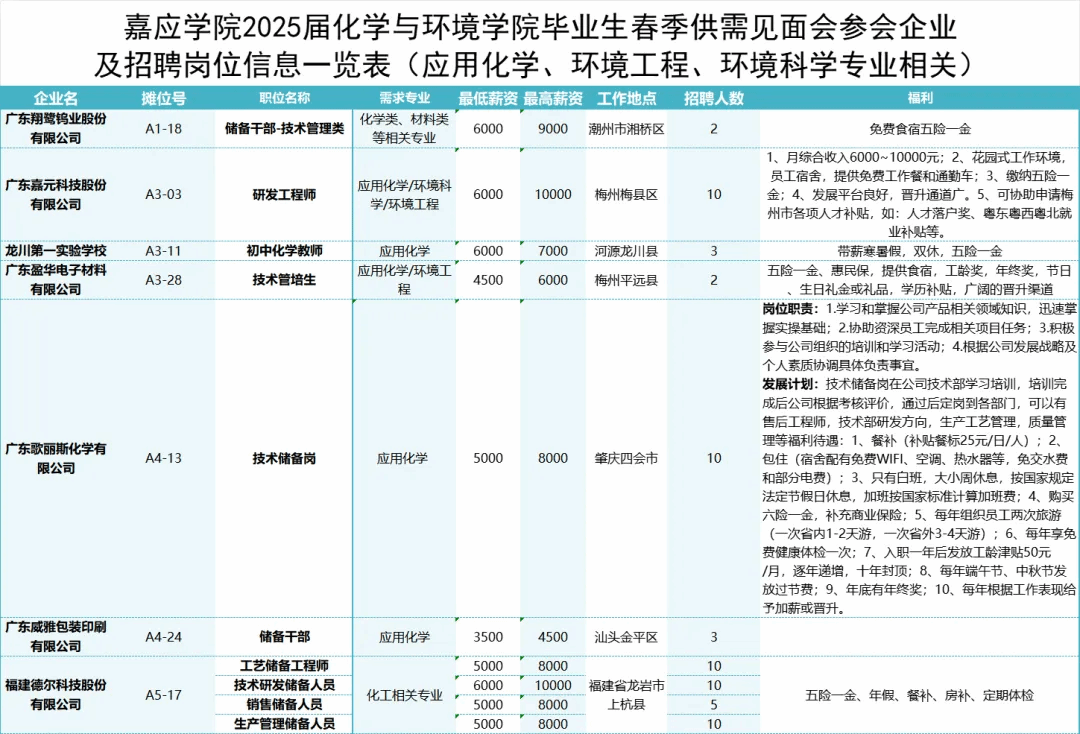
Task: Click the 职位名称 header cell
Action: pos(284,99)
